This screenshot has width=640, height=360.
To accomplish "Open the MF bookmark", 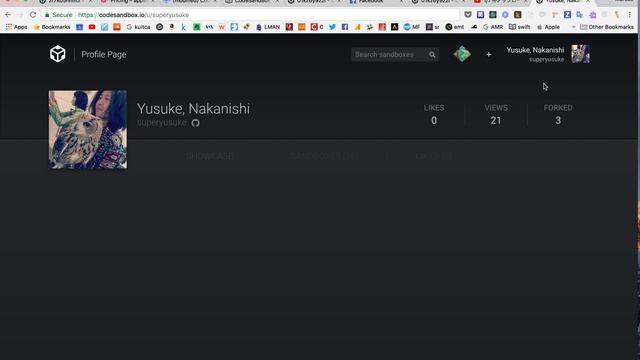I will [x=411, y=27].
